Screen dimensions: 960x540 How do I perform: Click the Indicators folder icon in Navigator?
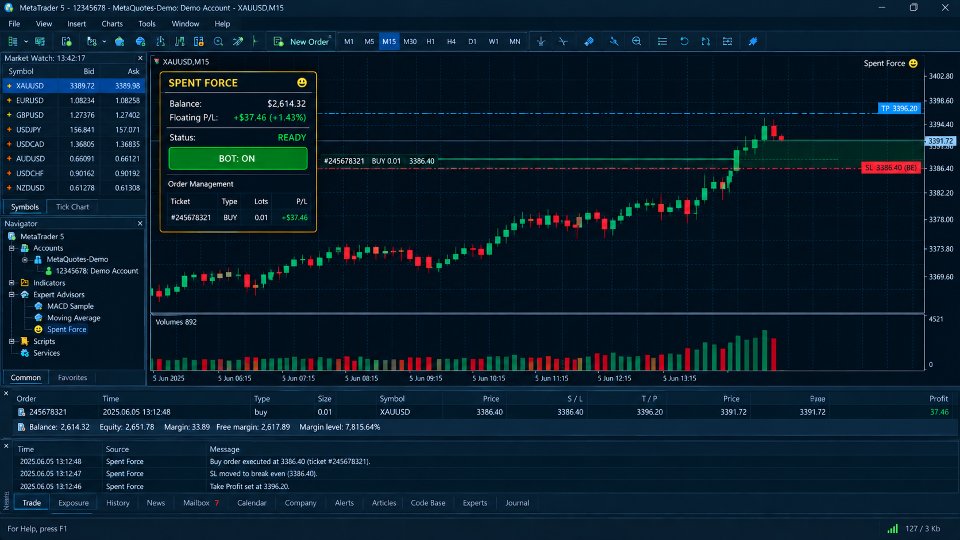coord(24,283)
